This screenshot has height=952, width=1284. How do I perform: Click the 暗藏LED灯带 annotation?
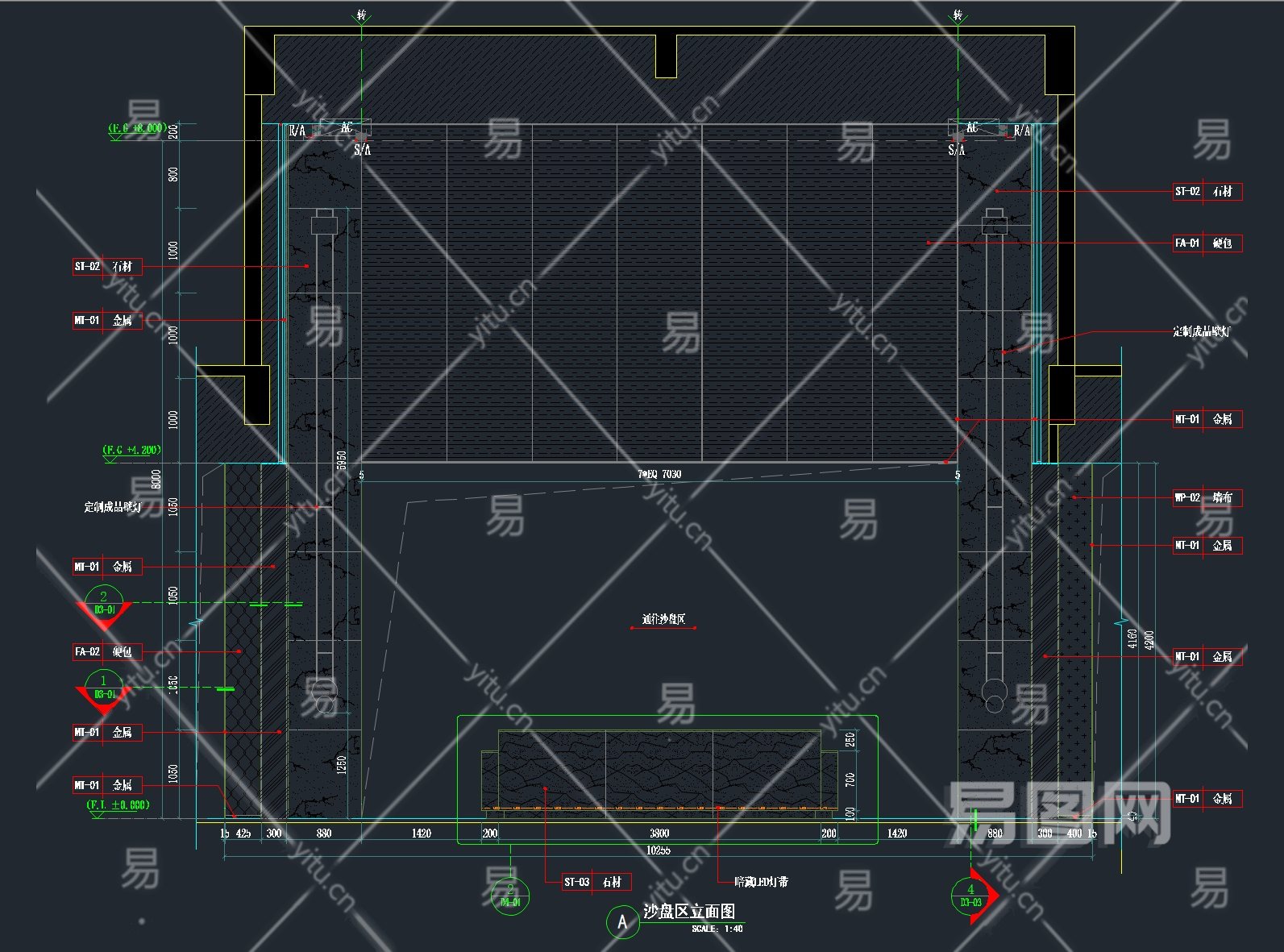pyautogui.click(x=762, y=882)
